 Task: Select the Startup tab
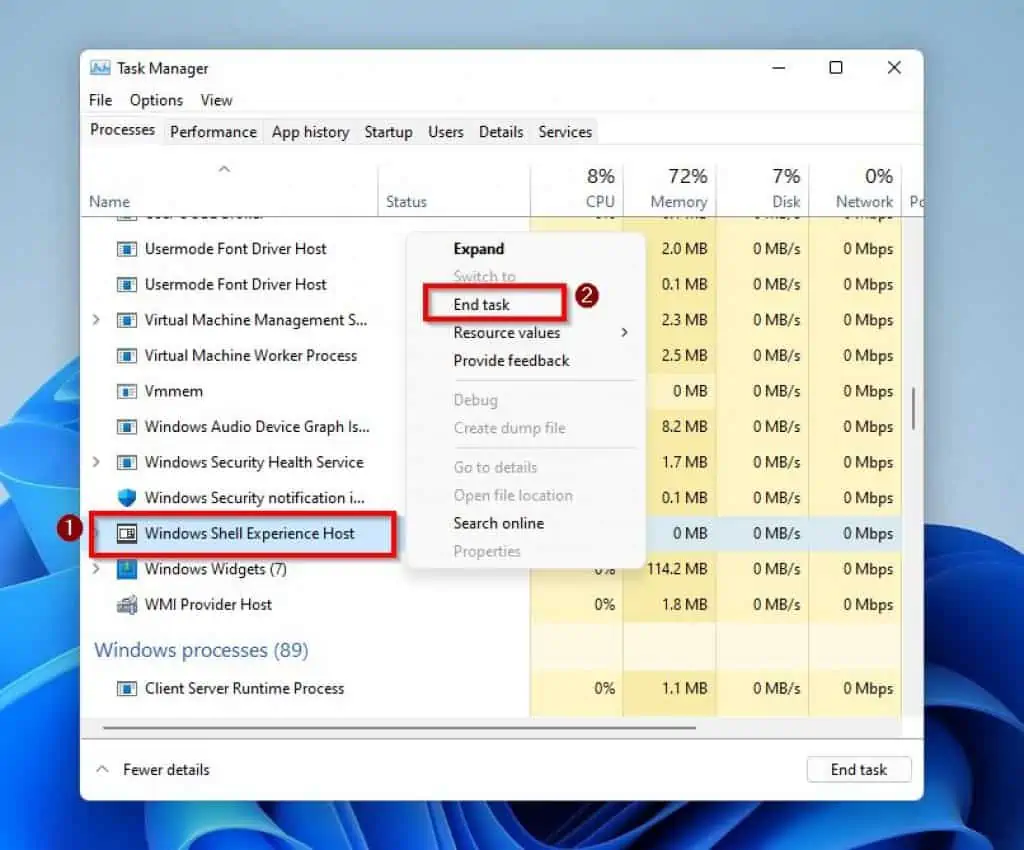tap(388, 131)
